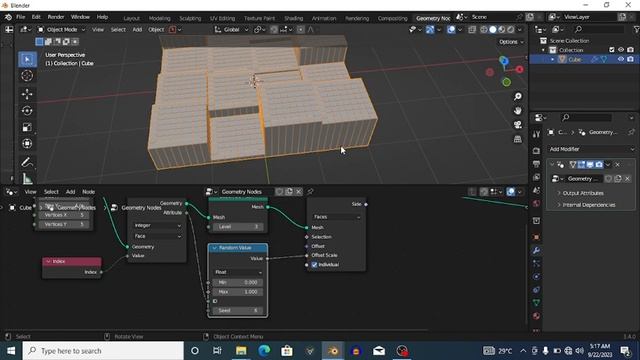The height and width of the screenshot is (360, 640).
Task: Adjust the Subdivide Level field
Action: pos(238,226)
